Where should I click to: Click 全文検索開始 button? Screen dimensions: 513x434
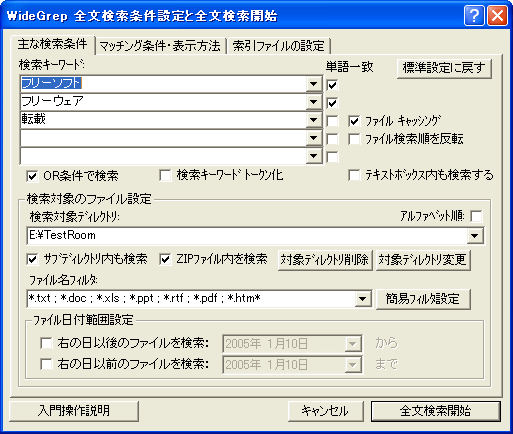click(x=436, y=411)
